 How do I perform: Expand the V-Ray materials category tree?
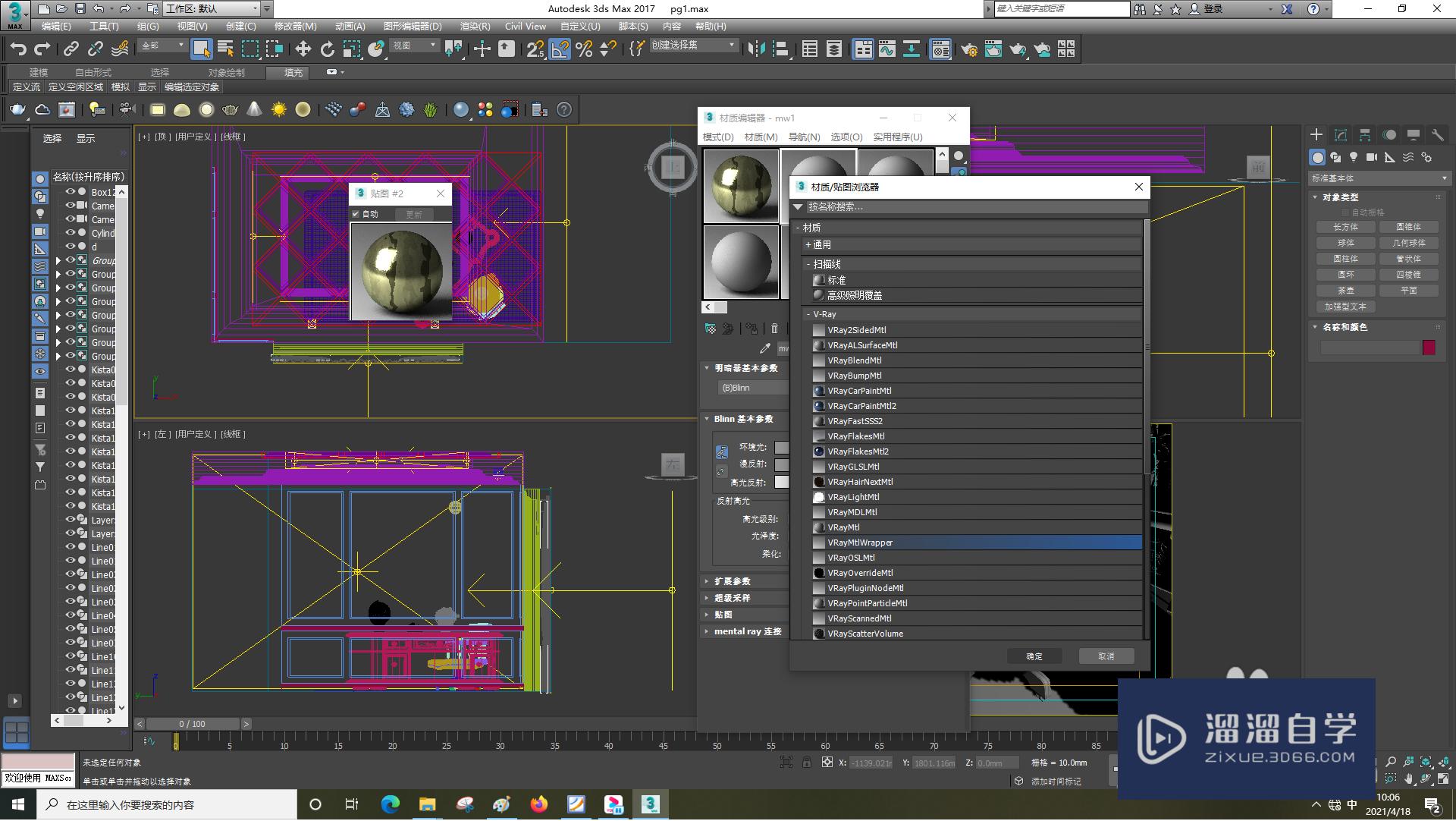click(x=808, y=313)
